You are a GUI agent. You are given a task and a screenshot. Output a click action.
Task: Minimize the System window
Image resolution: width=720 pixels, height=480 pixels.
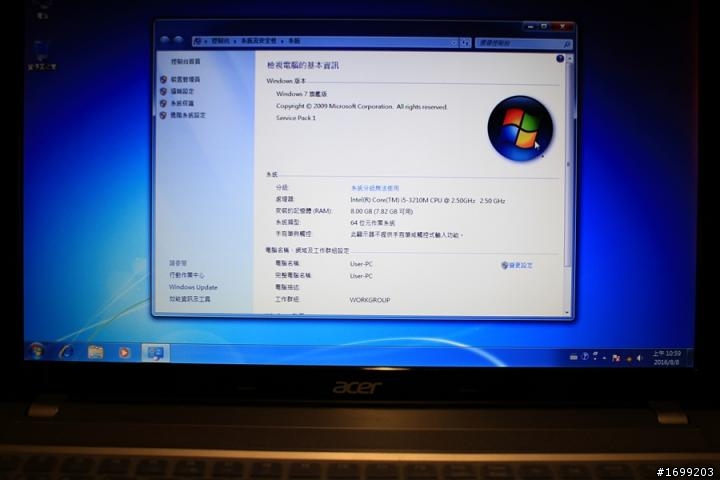(x=530, y=27)
